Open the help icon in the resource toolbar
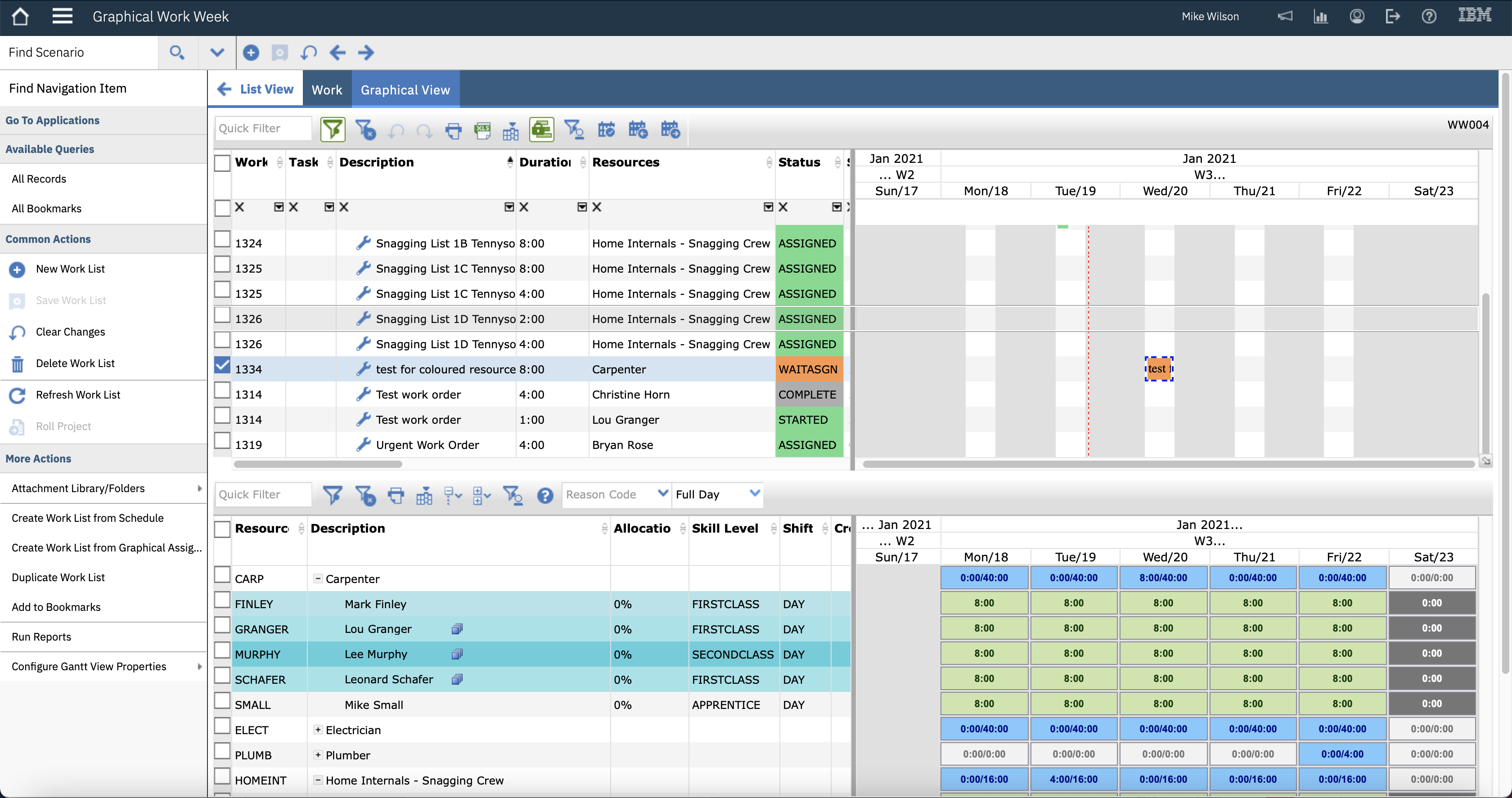Viewport: 1512px width, 798px height. pos(544,496)
